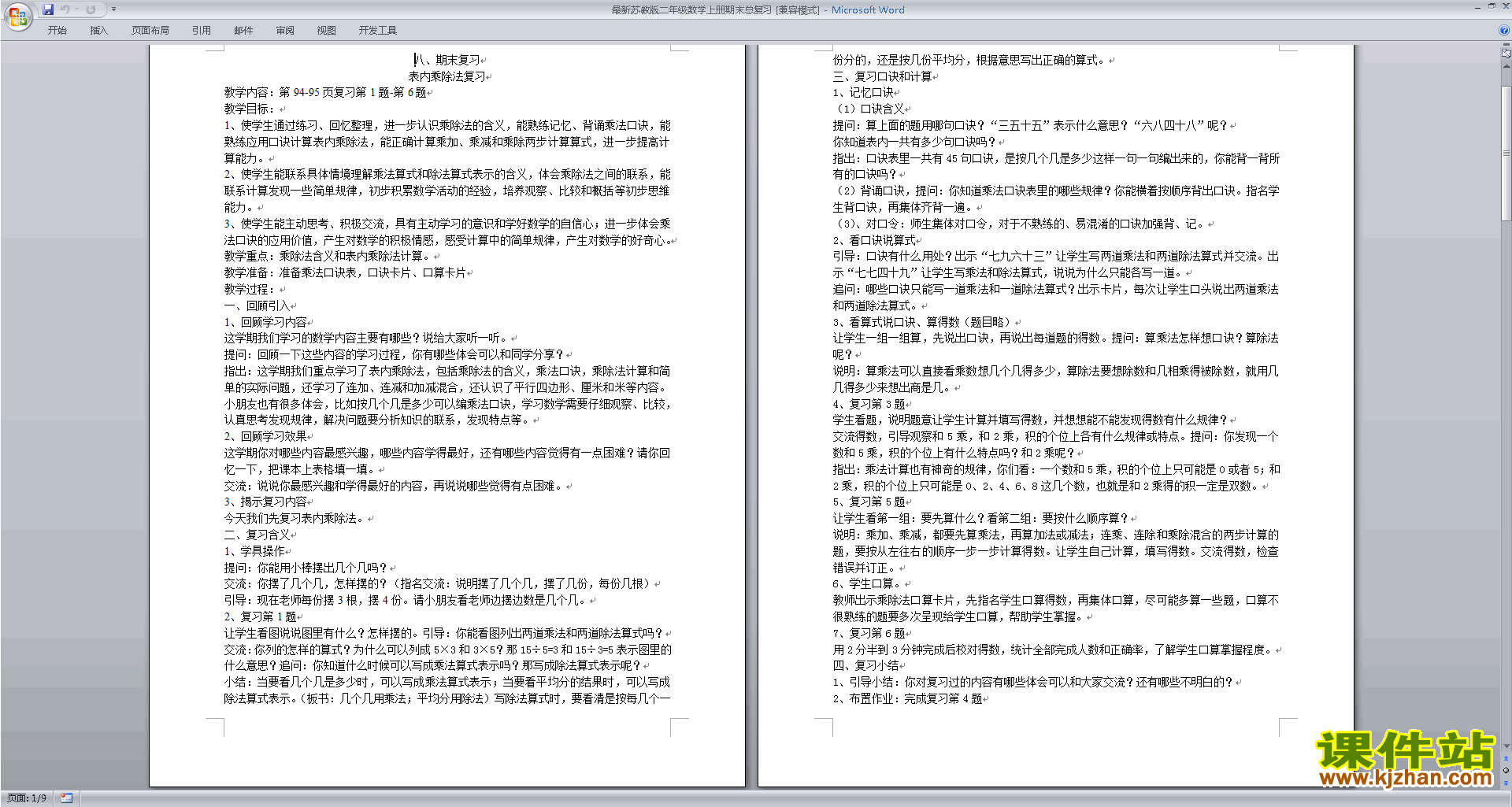
Task: Save the document with the floppy disk icon
Action: tap(48, 9)
